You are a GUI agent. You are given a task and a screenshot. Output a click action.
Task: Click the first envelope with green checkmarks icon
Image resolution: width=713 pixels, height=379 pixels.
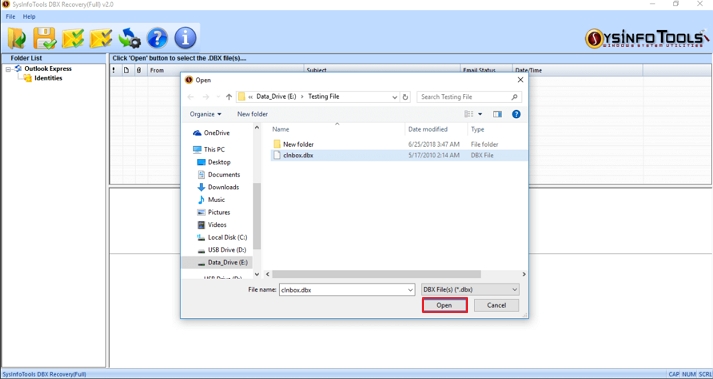click(73, 38)
